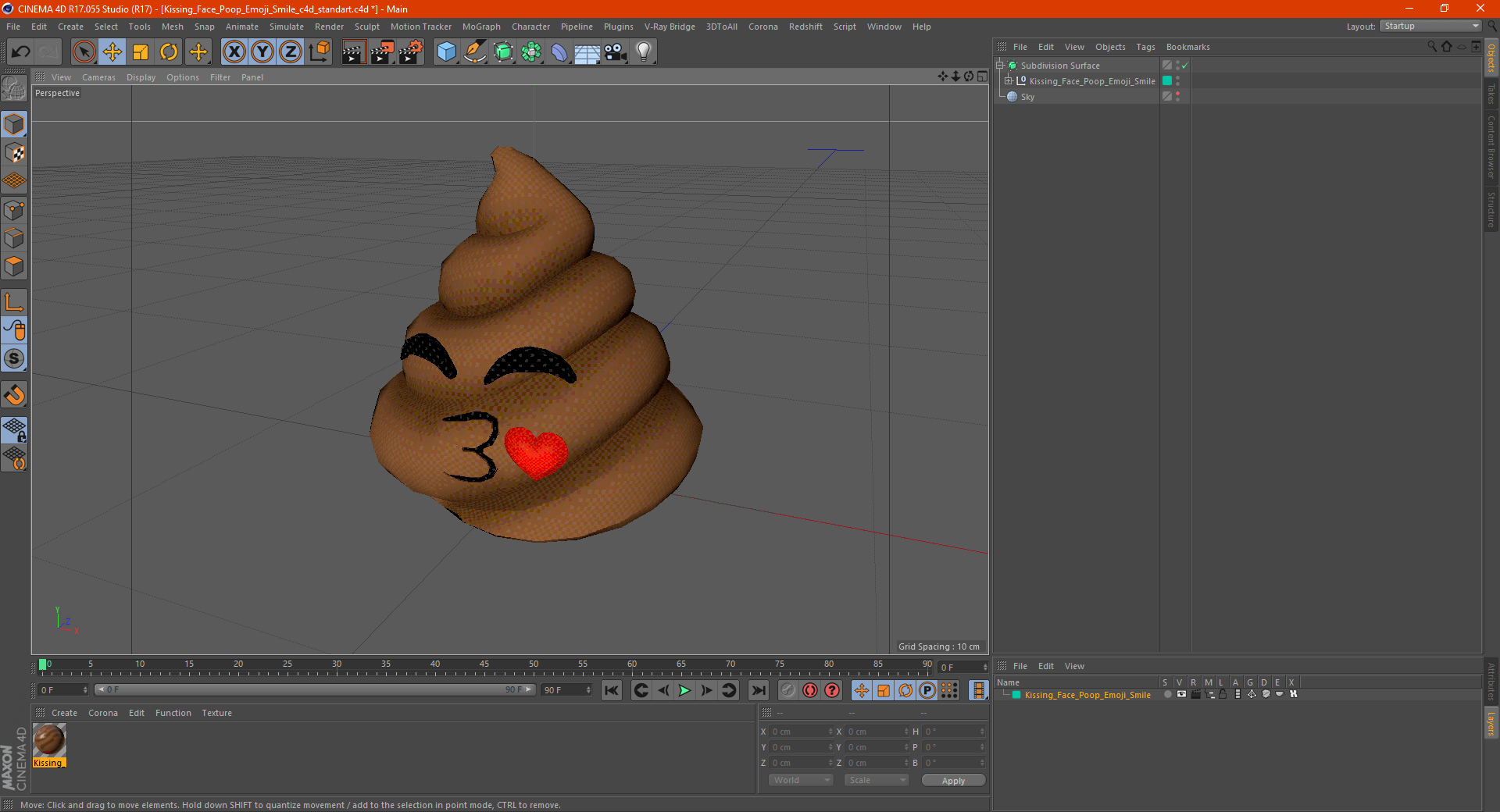Open the Render menu
This screenshot has width=1500, height=812.
(329, 27)
